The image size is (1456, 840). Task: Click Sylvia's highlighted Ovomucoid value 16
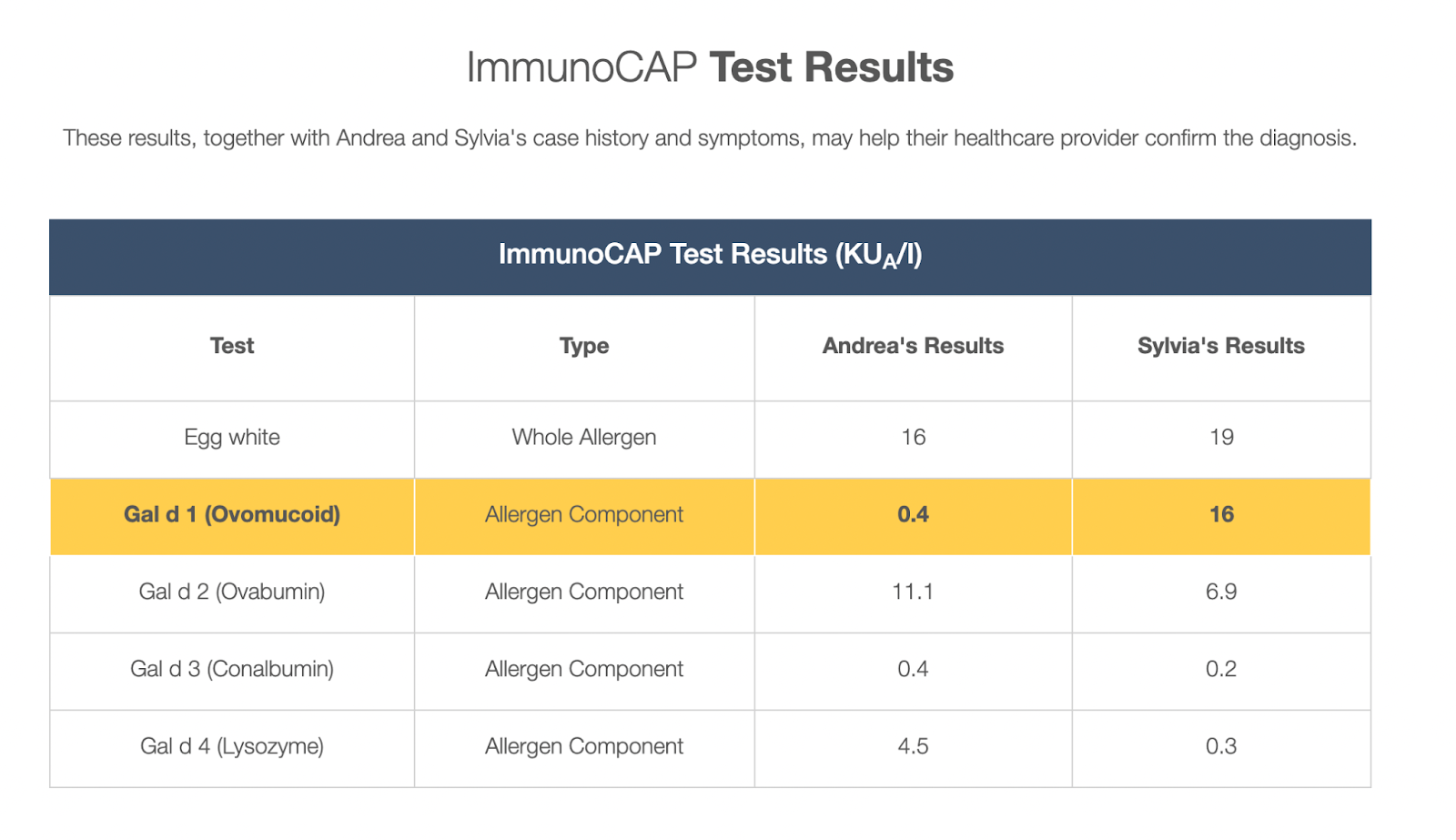click(x=1221, y=515)
